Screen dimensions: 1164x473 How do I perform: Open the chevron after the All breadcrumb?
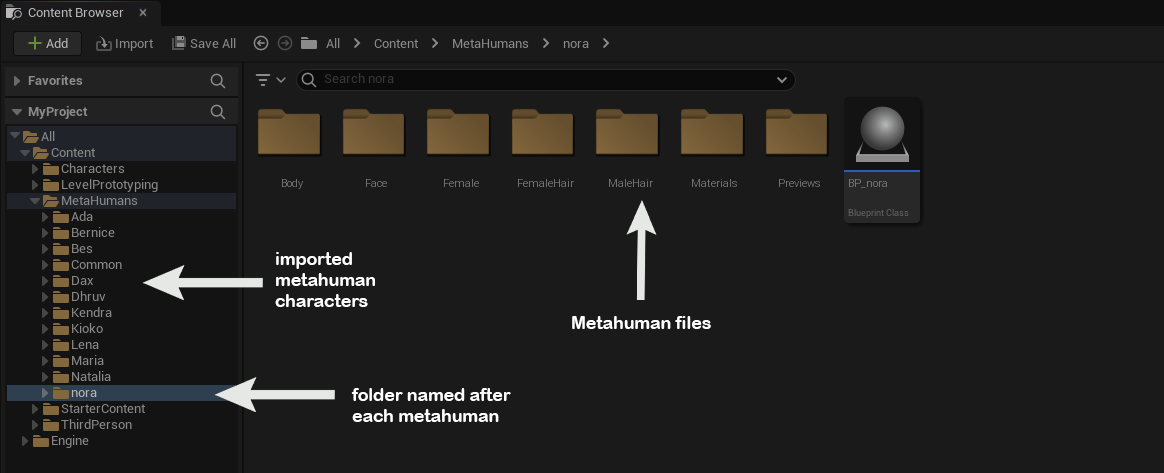(x=357, y=43)
